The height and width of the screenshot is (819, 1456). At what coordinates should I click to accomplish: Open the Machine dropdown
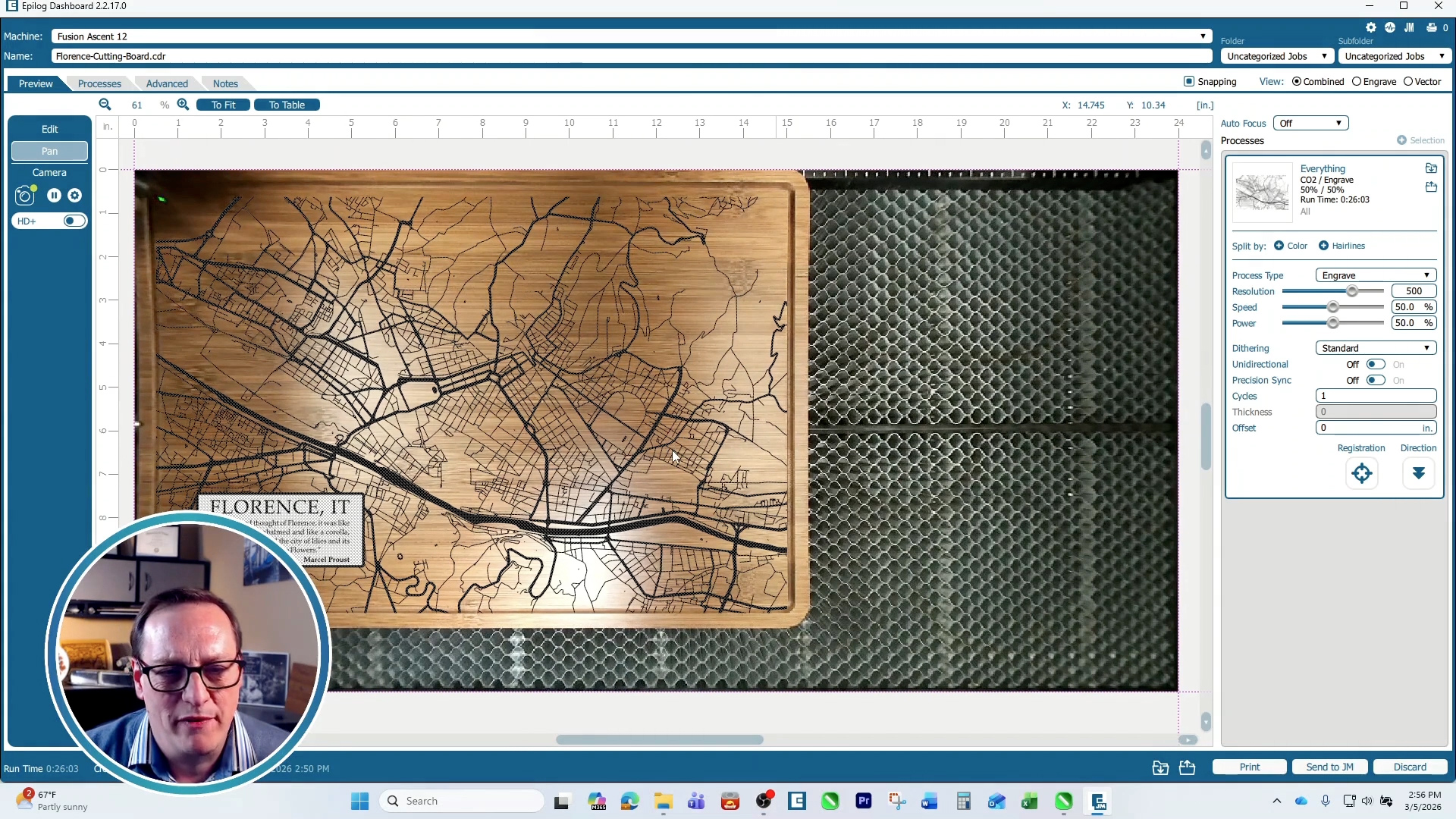[x=1203, y=36]
